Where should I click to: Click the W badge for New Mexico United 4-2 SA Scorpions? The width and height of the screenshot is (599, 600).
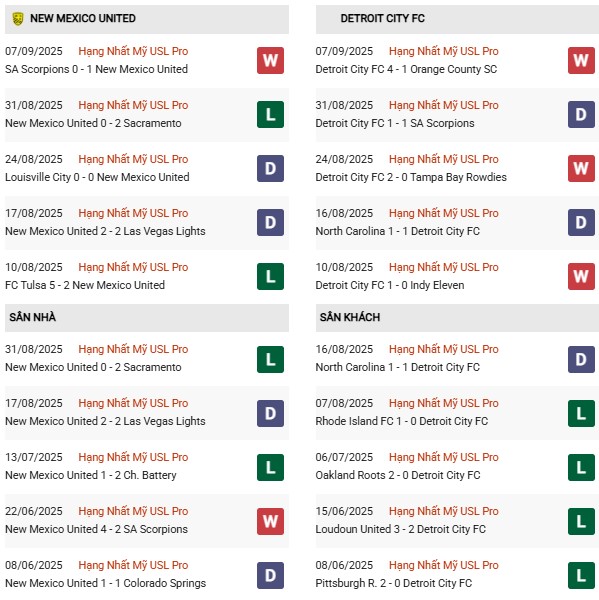click(x=270, y=521)
